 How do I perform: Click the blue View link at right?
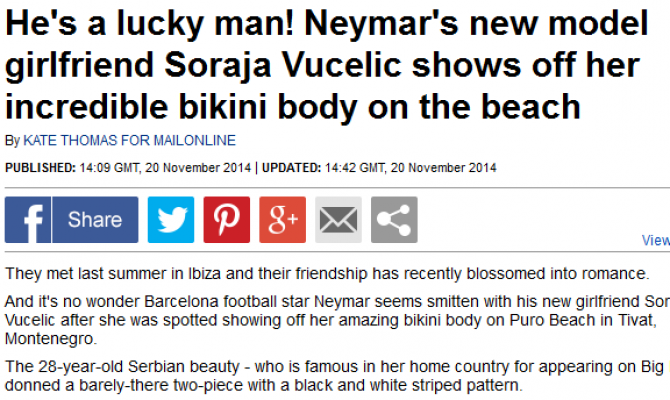[x=655, y=241]
